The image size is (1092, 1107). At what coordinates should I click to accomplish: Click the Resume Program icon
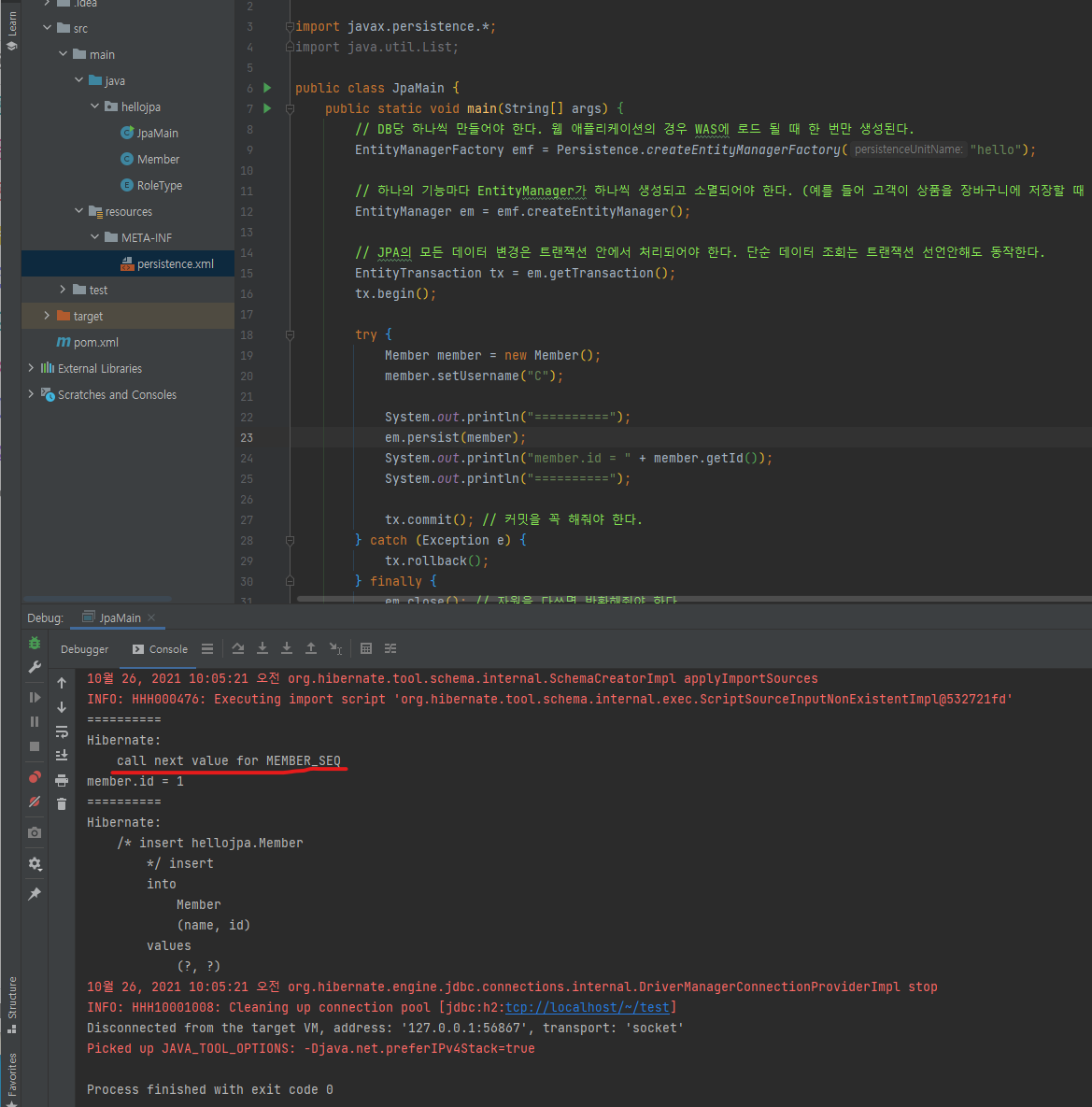(x=35, y=698)
